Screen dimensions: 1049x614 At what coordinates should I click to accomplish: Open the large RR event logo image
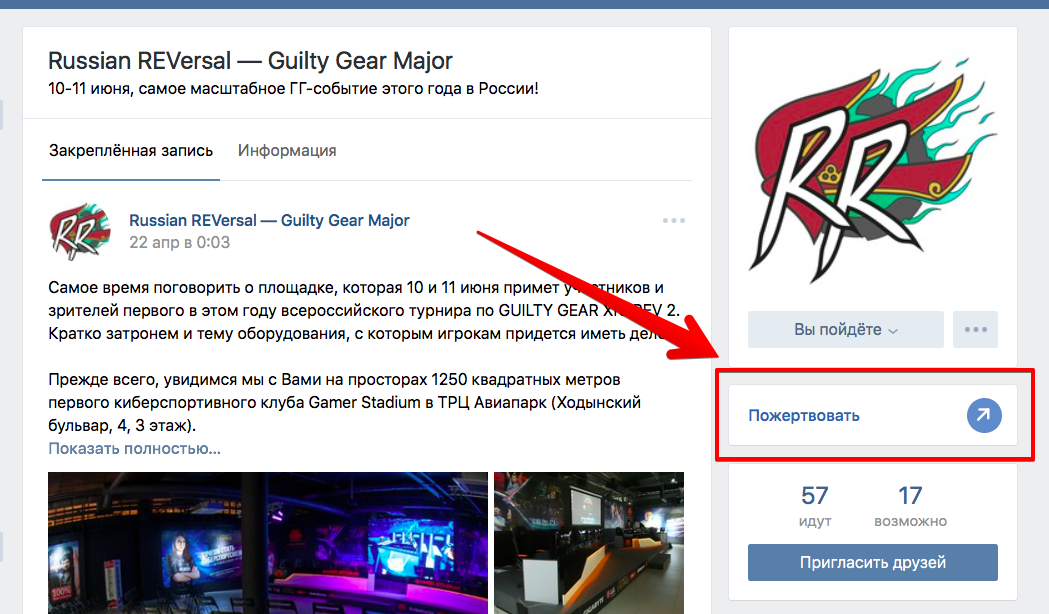point(873,171)
